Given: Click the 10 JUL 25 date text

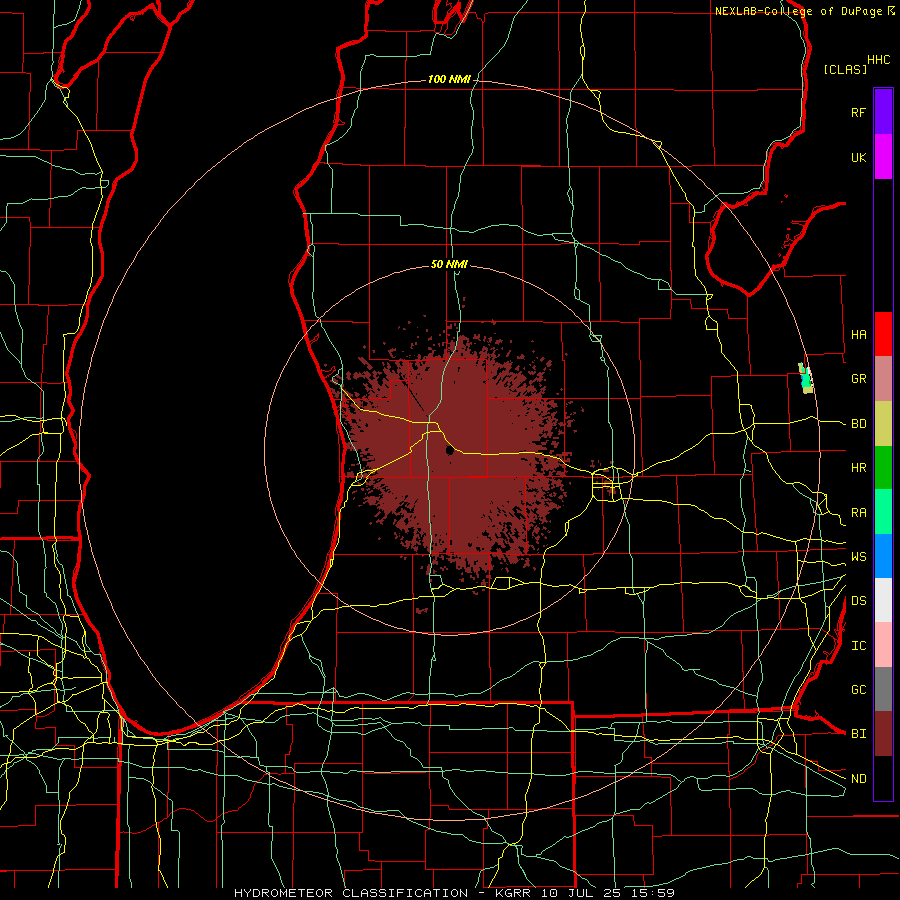Looking at the screenshot, I should (x=582, y=893).
